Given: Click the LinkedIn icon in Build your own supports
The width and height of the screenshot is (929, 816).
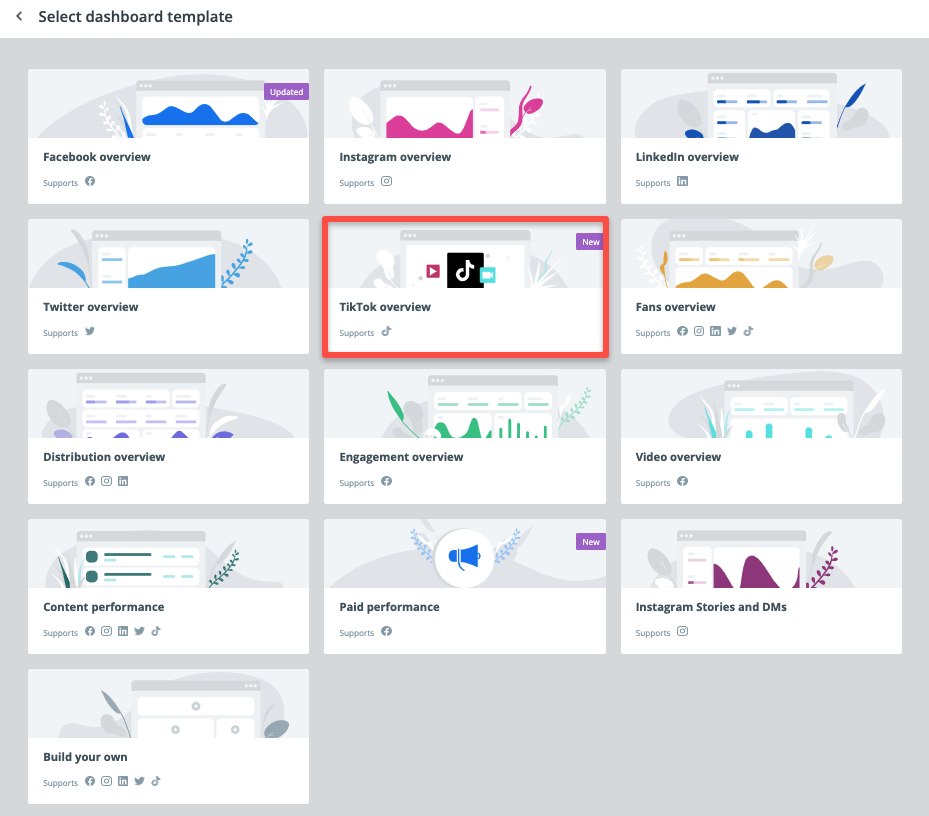Looking at the screenshot, I should 123,781.
